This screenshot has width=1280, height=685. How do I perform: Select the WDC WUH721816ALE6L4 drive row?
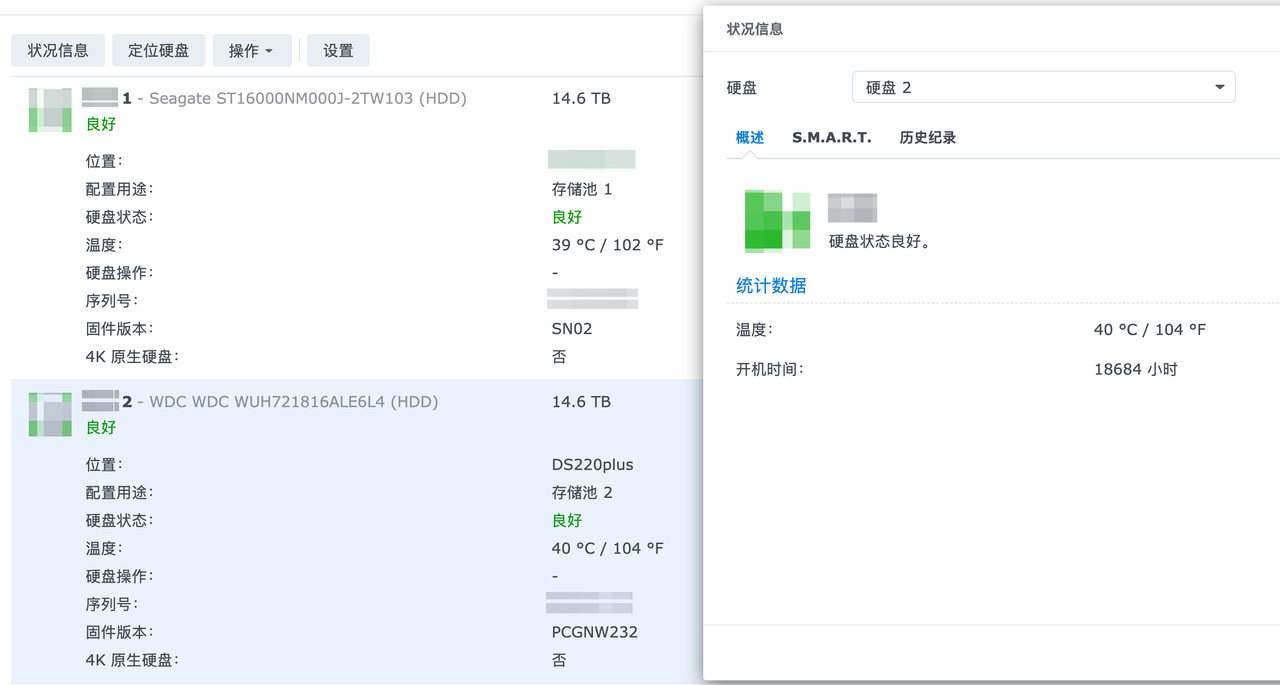(293, 402)
